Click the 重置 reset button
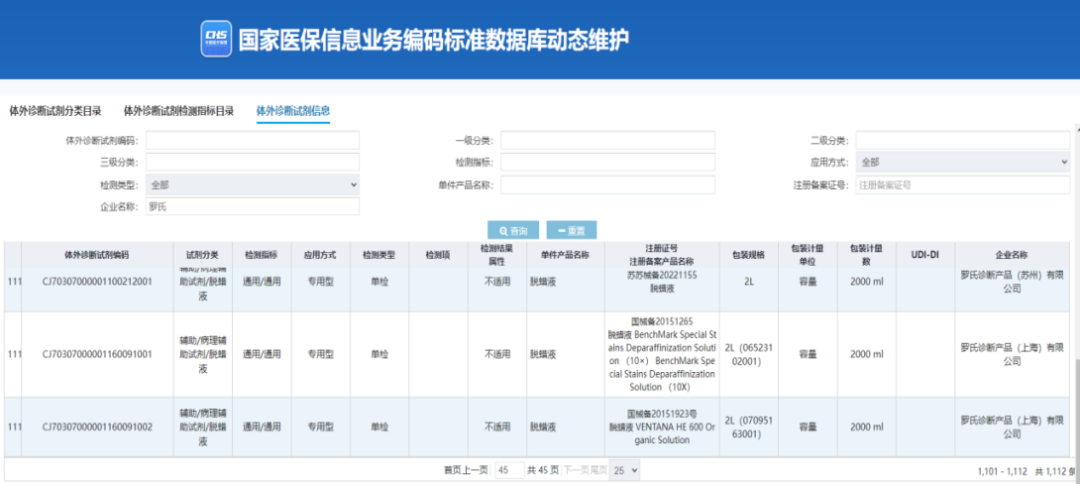Image resolution: width=1080 pixels, height=485 pixels. click(x=572, y=230)
